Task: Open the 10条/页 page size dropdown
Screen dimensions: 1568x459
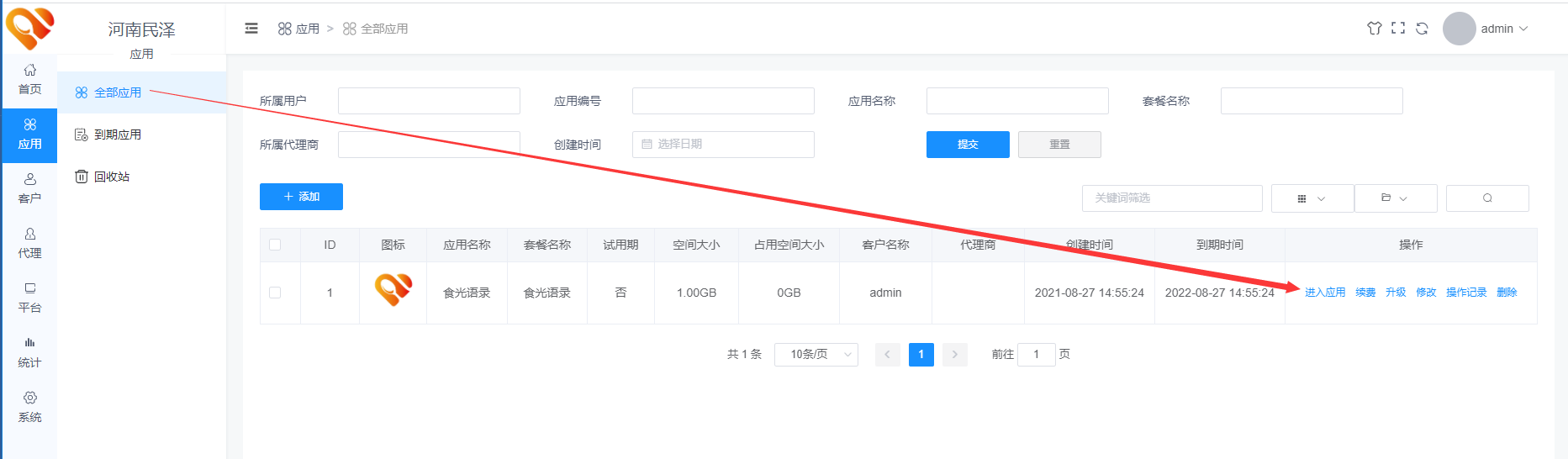Action: coord(816,355)
